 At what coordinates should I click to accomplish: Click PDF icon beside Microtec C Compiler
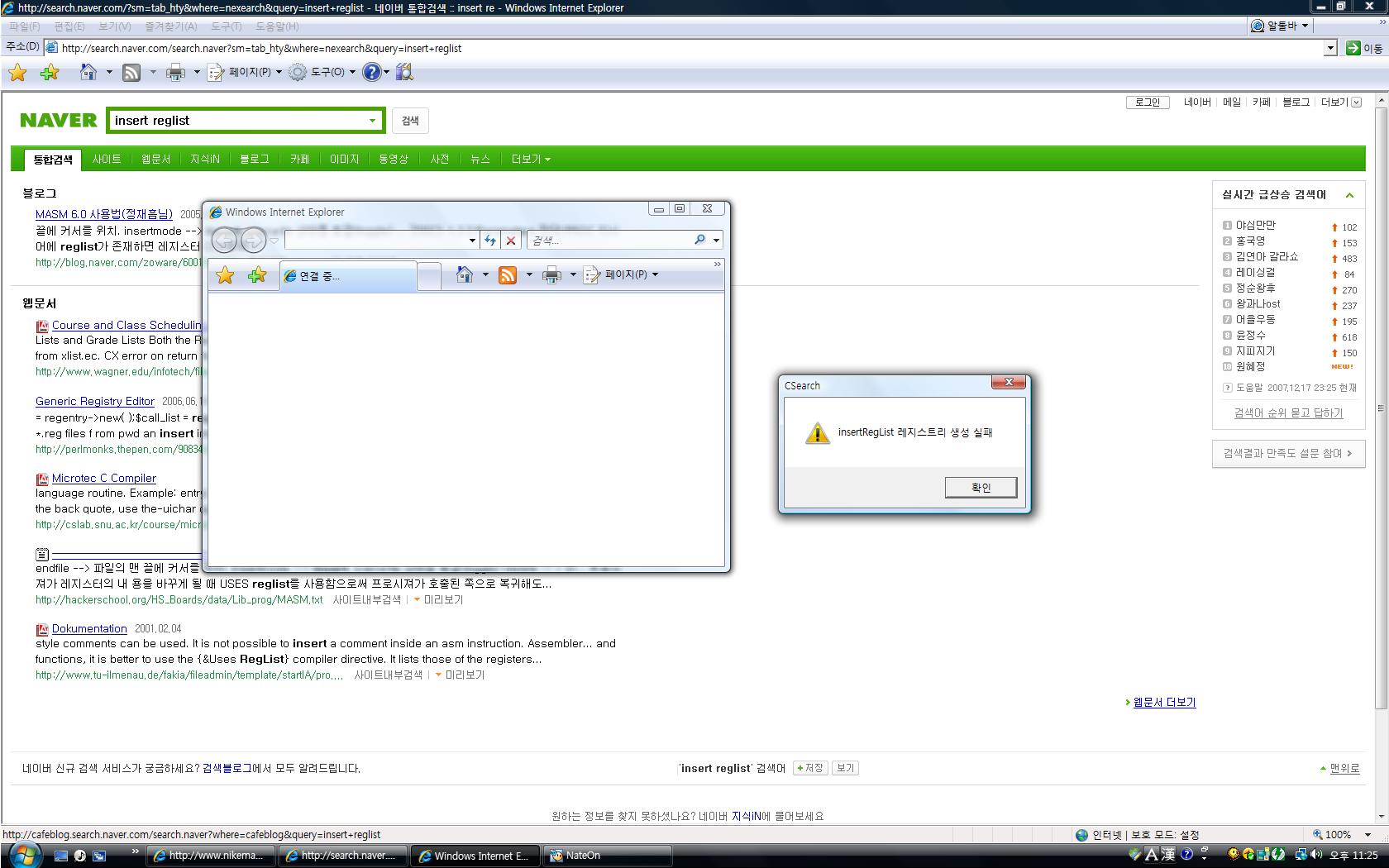click(x=42, y=479)
